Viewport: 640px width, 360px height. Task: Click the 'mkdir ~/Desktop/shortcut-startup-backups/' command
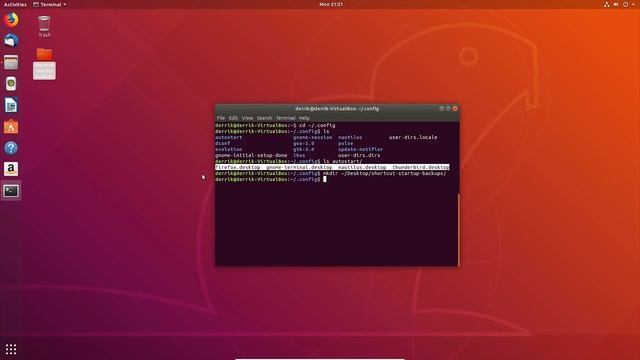[384, 173]
